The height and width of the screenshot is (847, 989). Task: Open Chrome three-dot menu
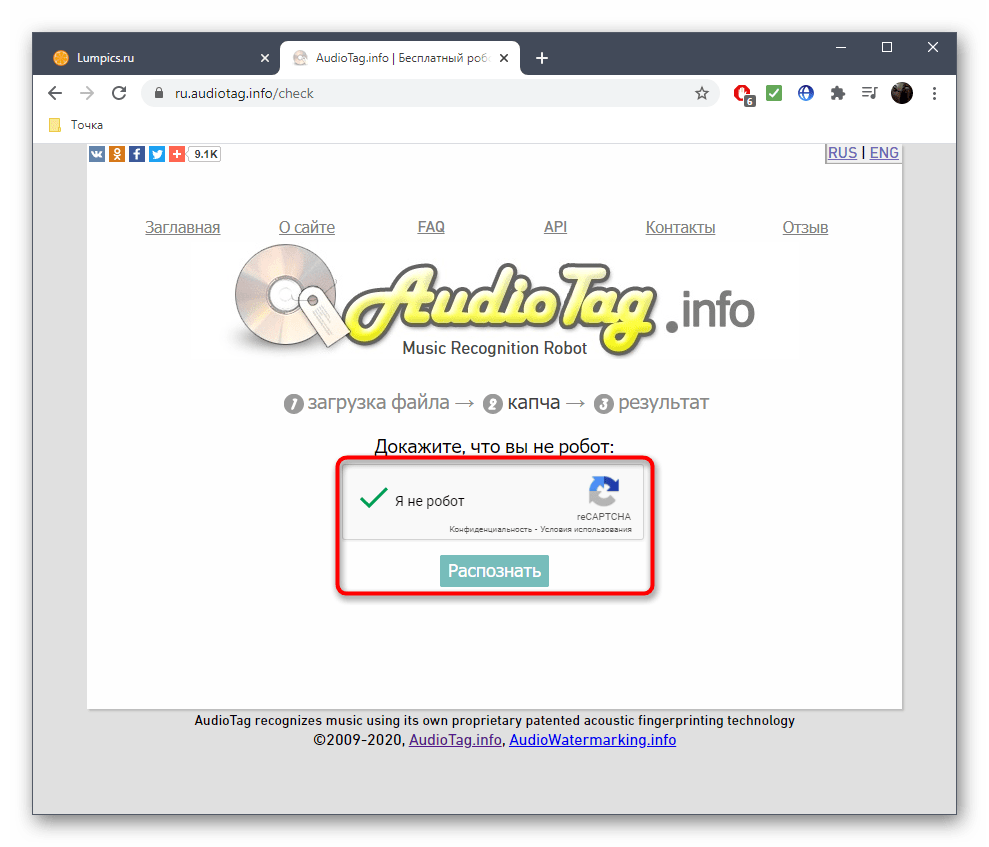pyautogui.click(x=934, y=93)
